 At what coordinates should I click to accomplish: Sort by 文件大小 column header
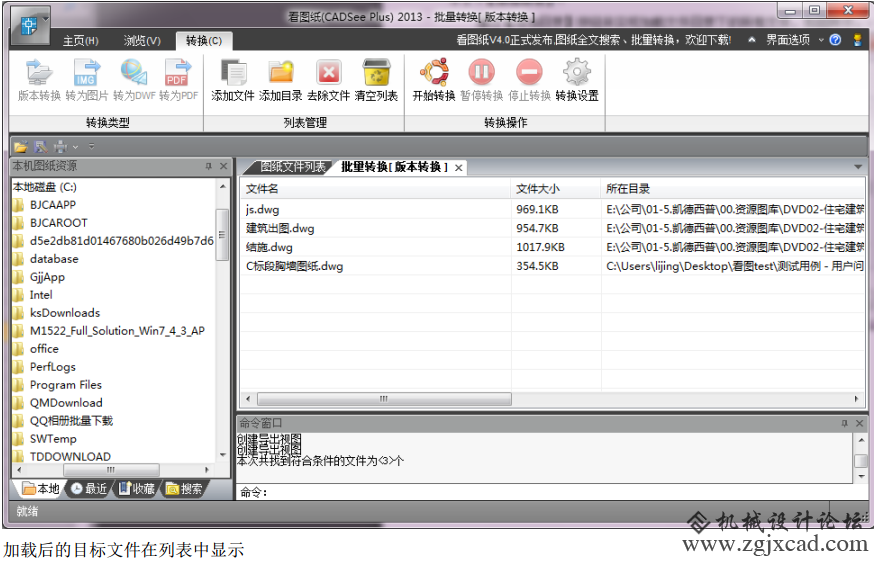click(555, 189)
